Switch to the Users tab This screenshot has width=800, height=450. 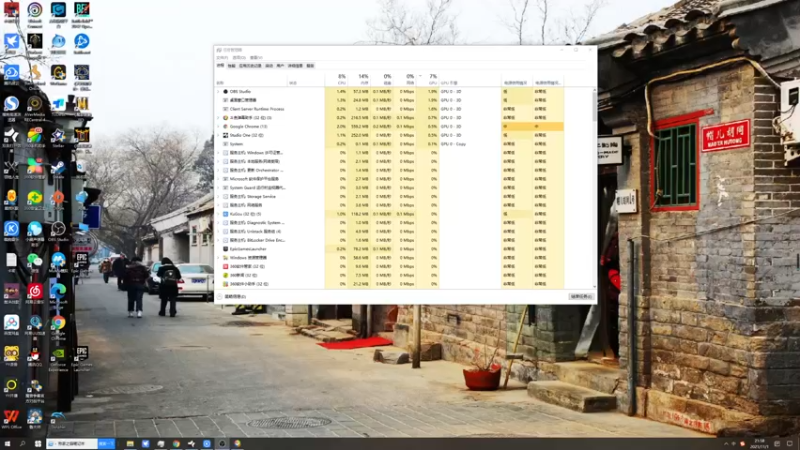tap(280, 66)
